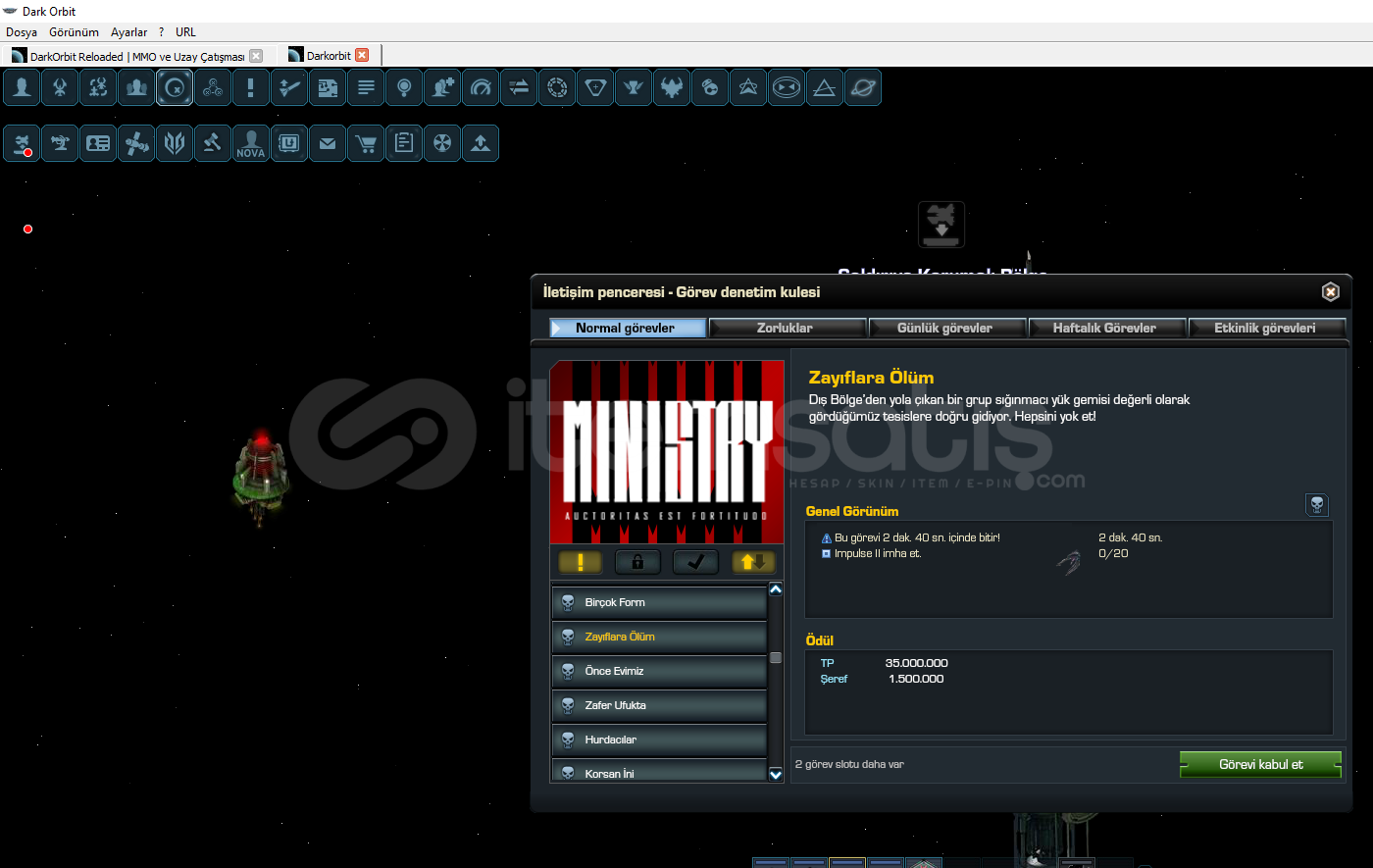Open the circuit board icon
1373x868 pixels.
point(328,87)
